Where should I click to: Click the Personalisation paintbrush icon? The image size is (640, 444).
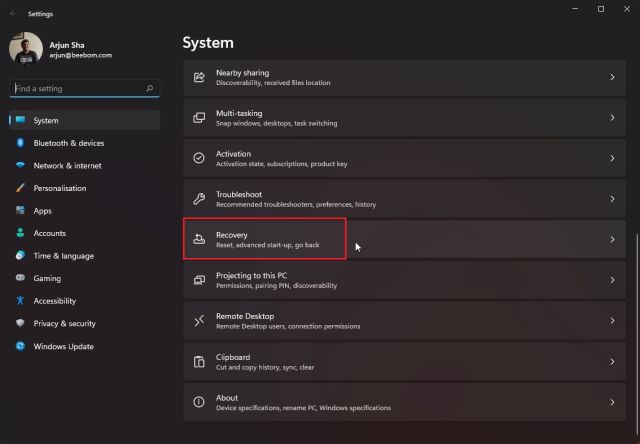point(20,188)
